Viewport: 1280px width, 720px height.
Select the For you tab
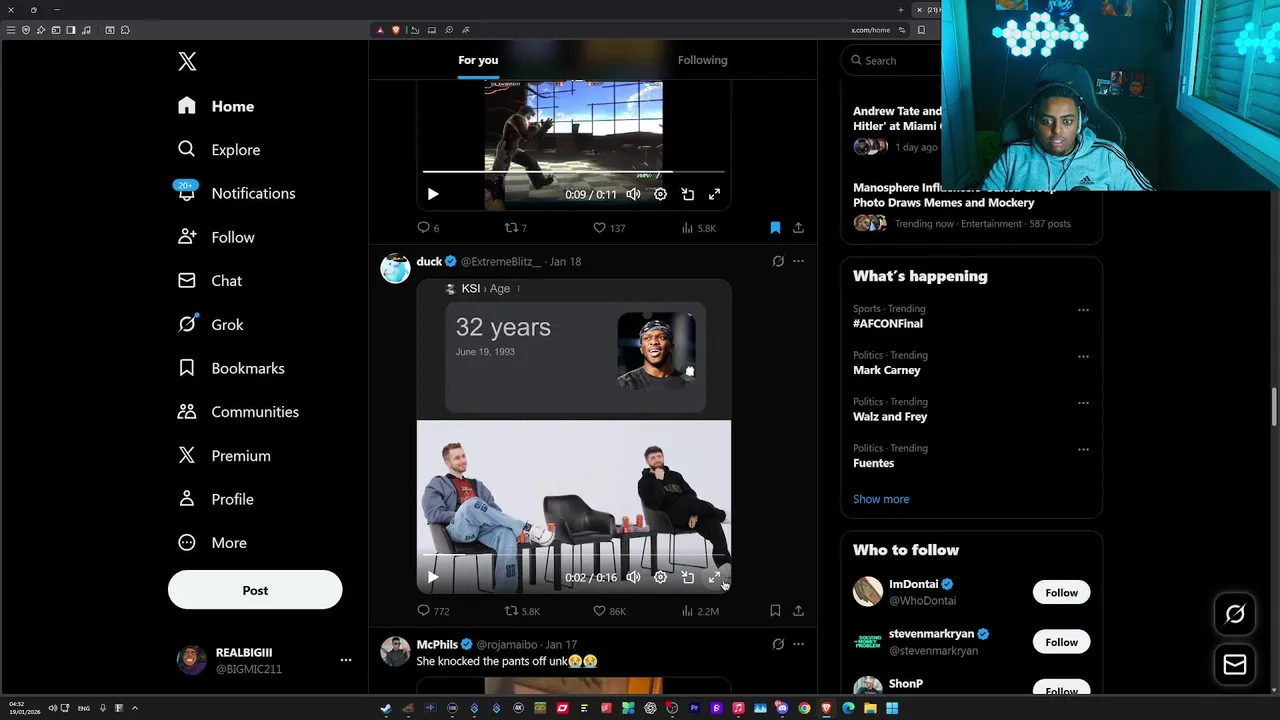[x=478, y=60]
